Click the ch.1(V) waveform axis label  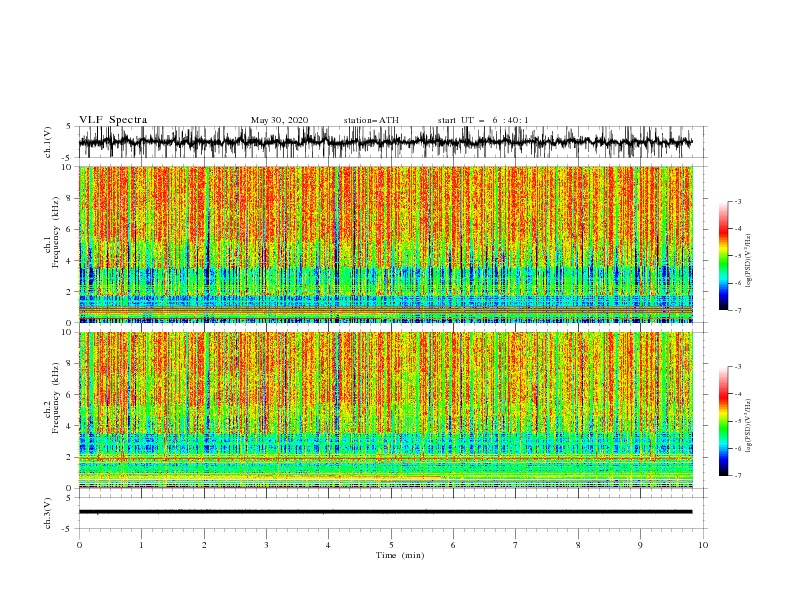click(48, 142)
